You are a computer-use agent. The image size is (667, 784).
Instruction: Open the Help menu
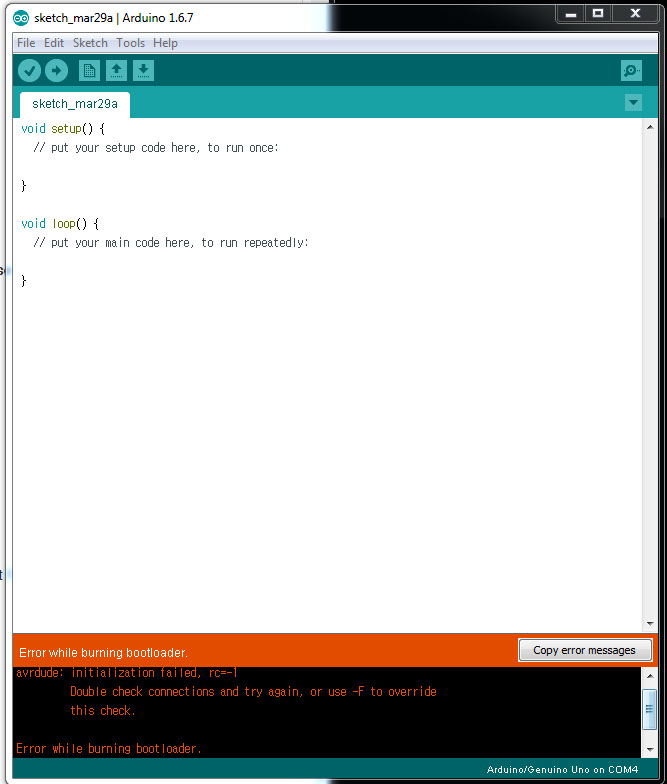pos(166,43)
